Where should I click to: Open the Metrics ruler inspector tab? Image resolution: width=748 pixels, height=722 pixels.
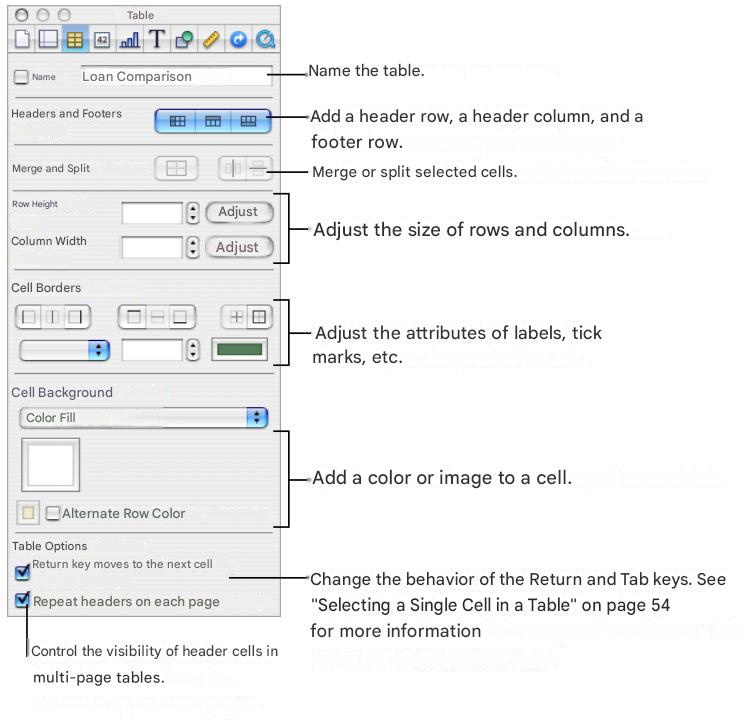tap(211, 39)
